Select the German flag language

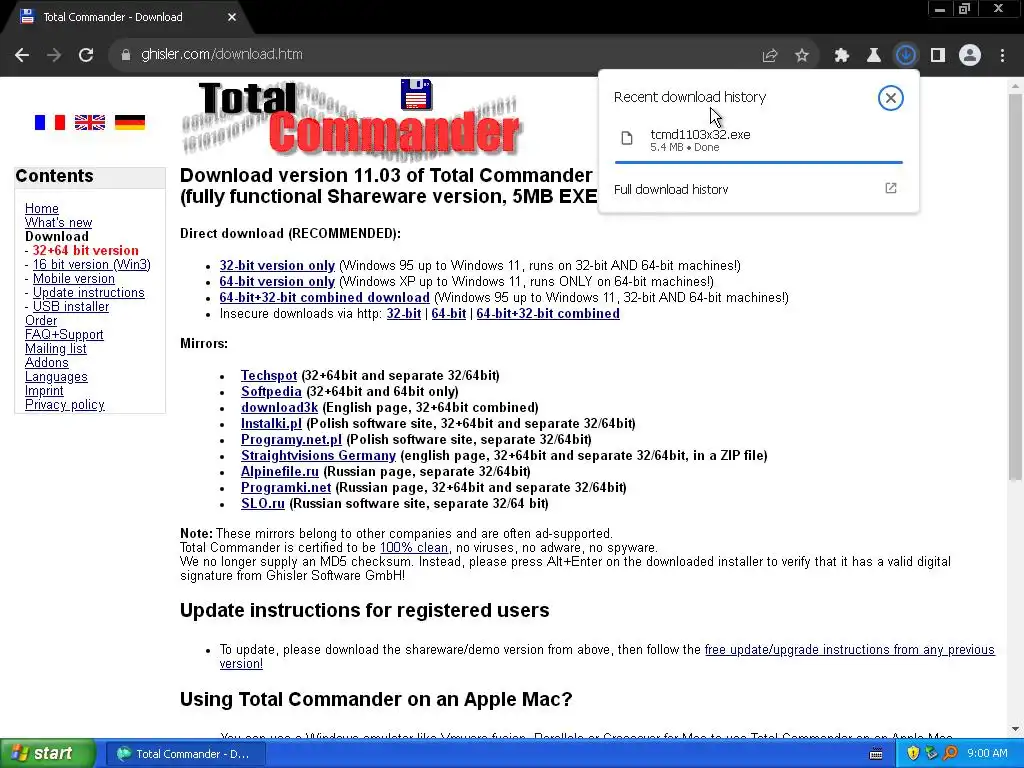point(130,122)
